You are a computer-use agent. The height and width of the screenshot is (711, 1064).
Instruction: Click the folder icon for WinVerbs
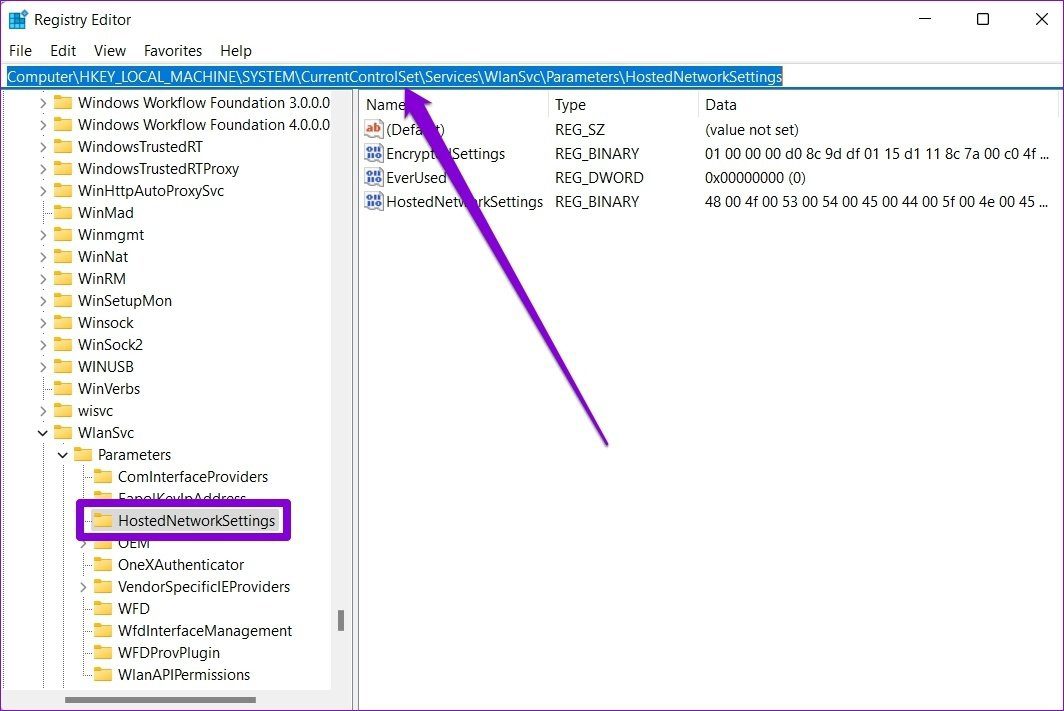[63, 389]
